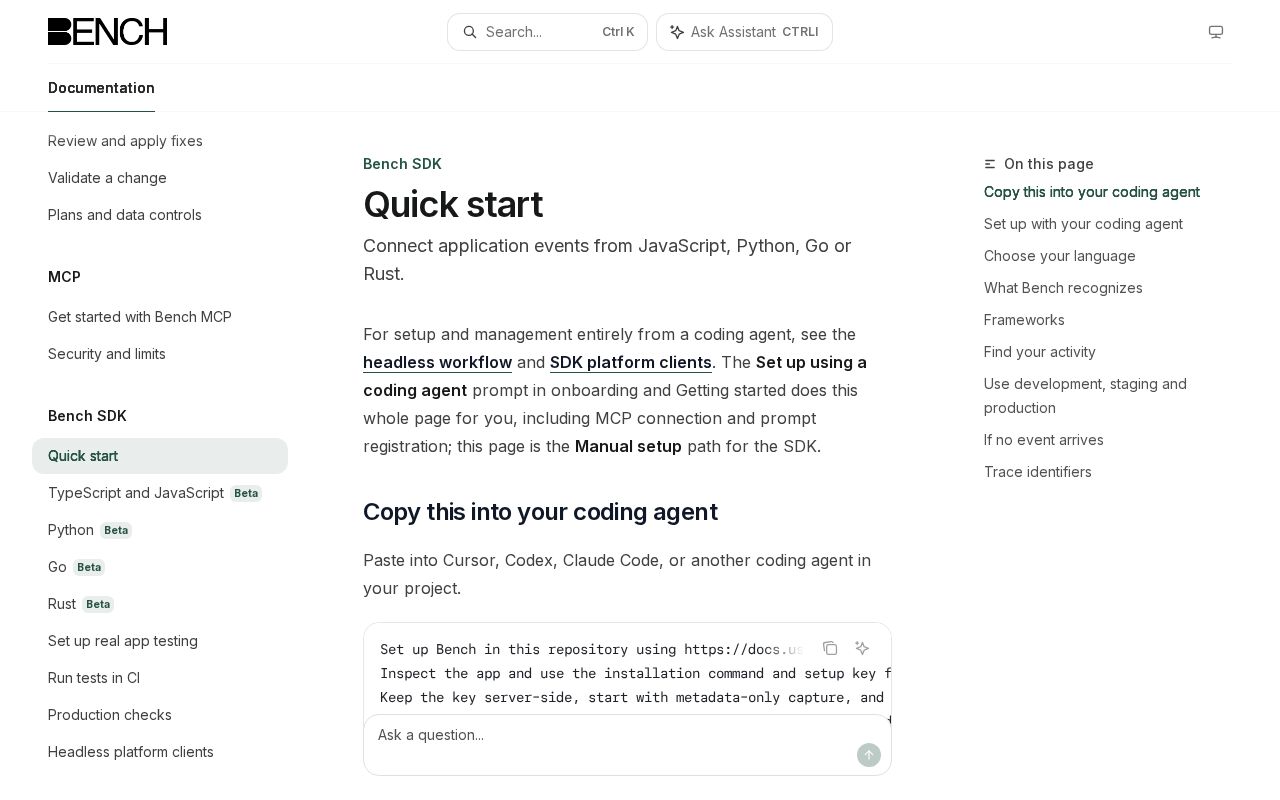The image size is (1280, 800).
Task: Jump to Choose your language section
Action: point(1060,256)
